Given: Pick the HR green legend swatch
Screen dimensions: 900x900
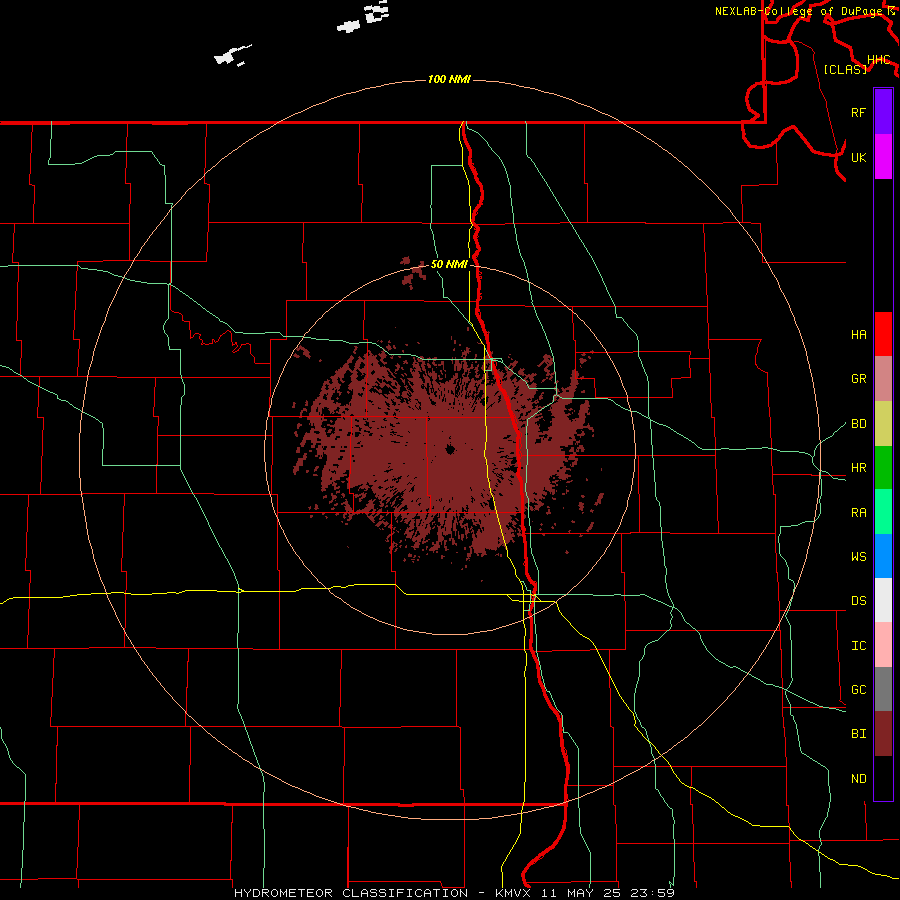Looking at the screenshot, I should (883, 468).
